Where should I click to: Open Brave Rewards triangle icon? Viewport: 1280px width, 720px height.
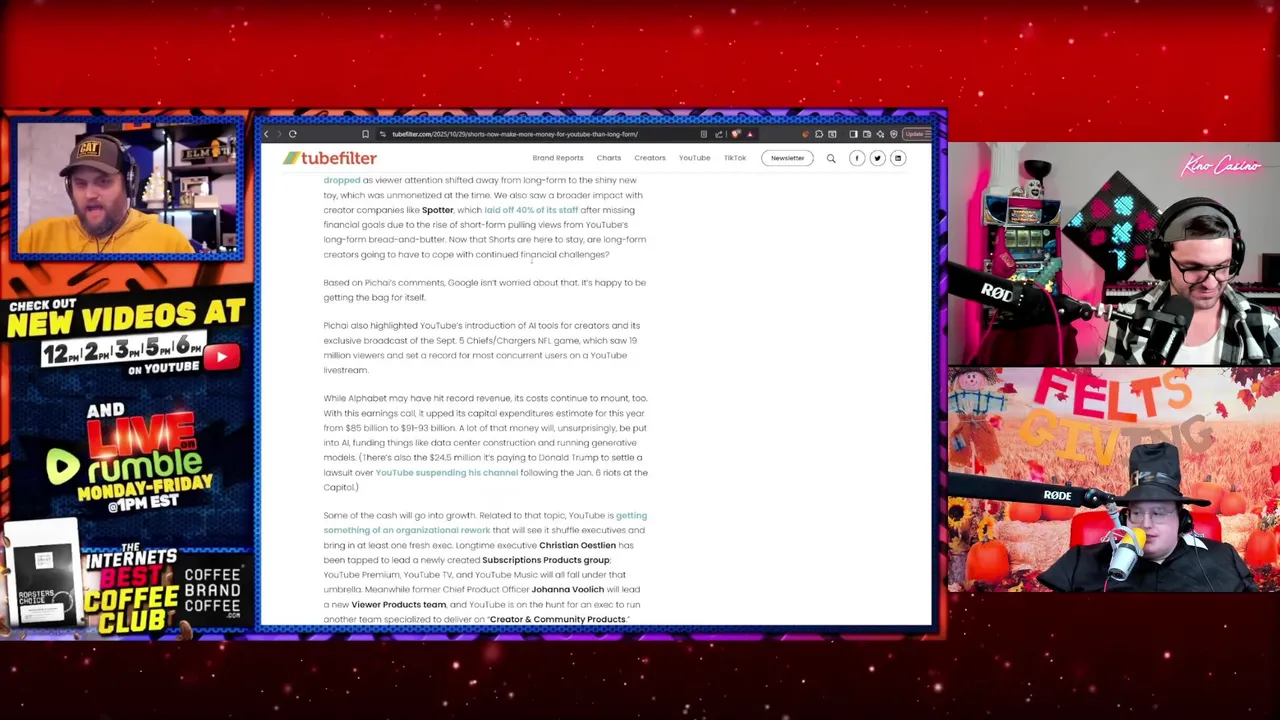[749, 134]
